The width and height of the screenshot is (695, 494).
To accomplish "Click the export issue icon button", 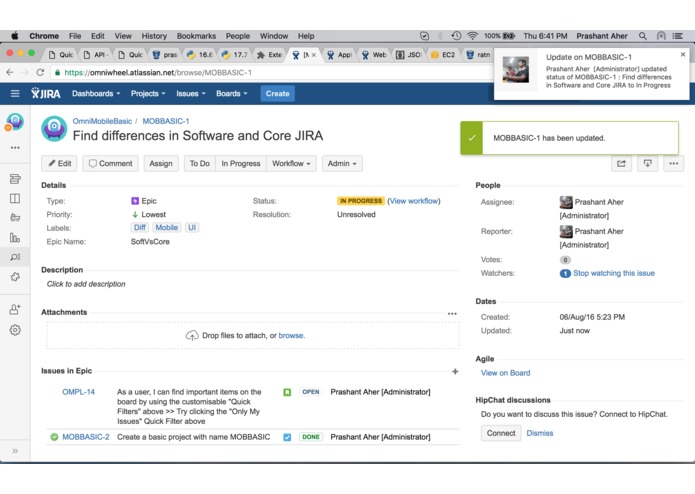I will tap(647, 163).
